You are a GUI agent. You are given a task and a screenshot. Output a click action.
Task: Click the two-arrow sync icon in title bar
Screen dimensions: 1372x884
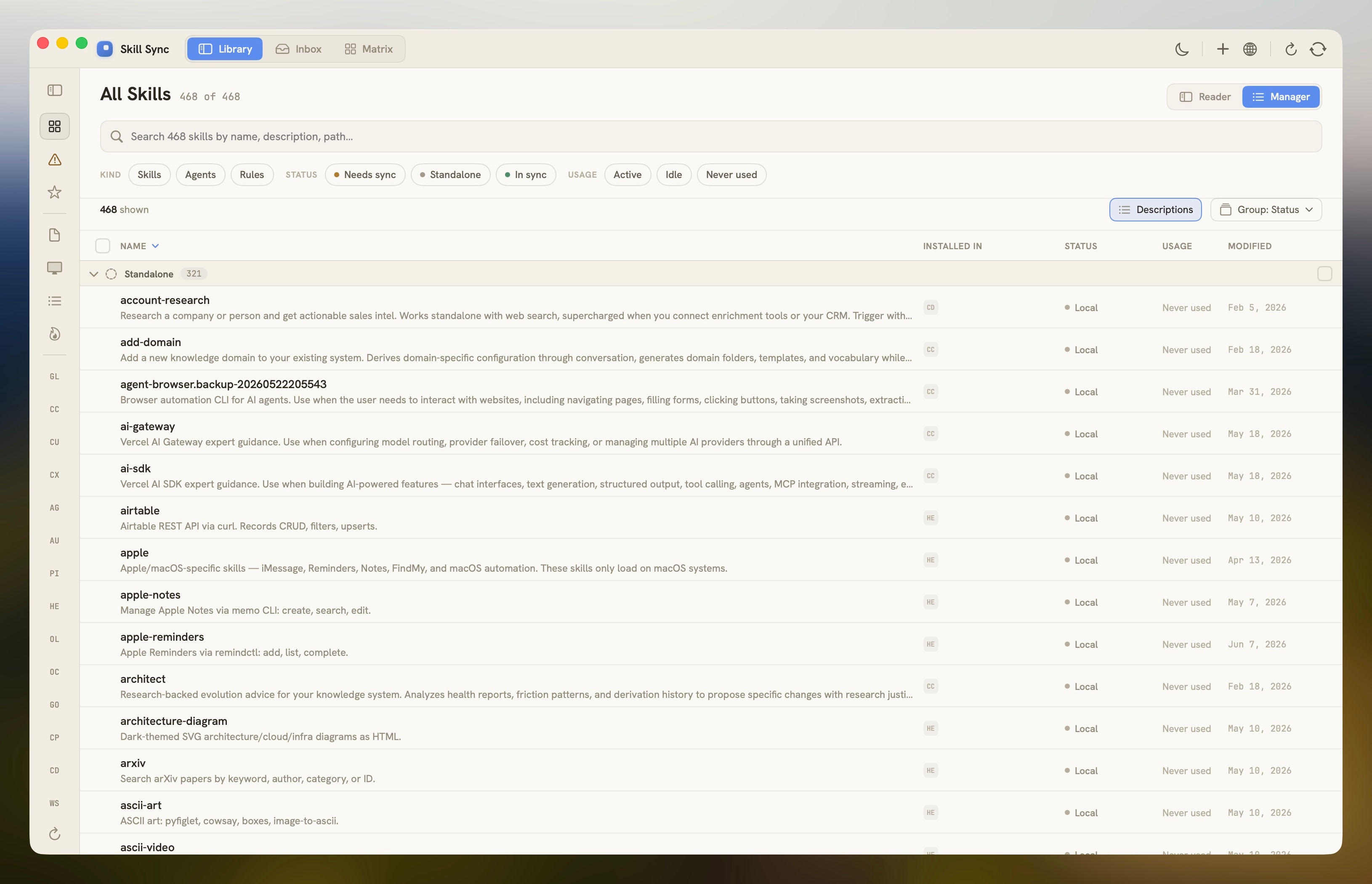(1318, 49)
